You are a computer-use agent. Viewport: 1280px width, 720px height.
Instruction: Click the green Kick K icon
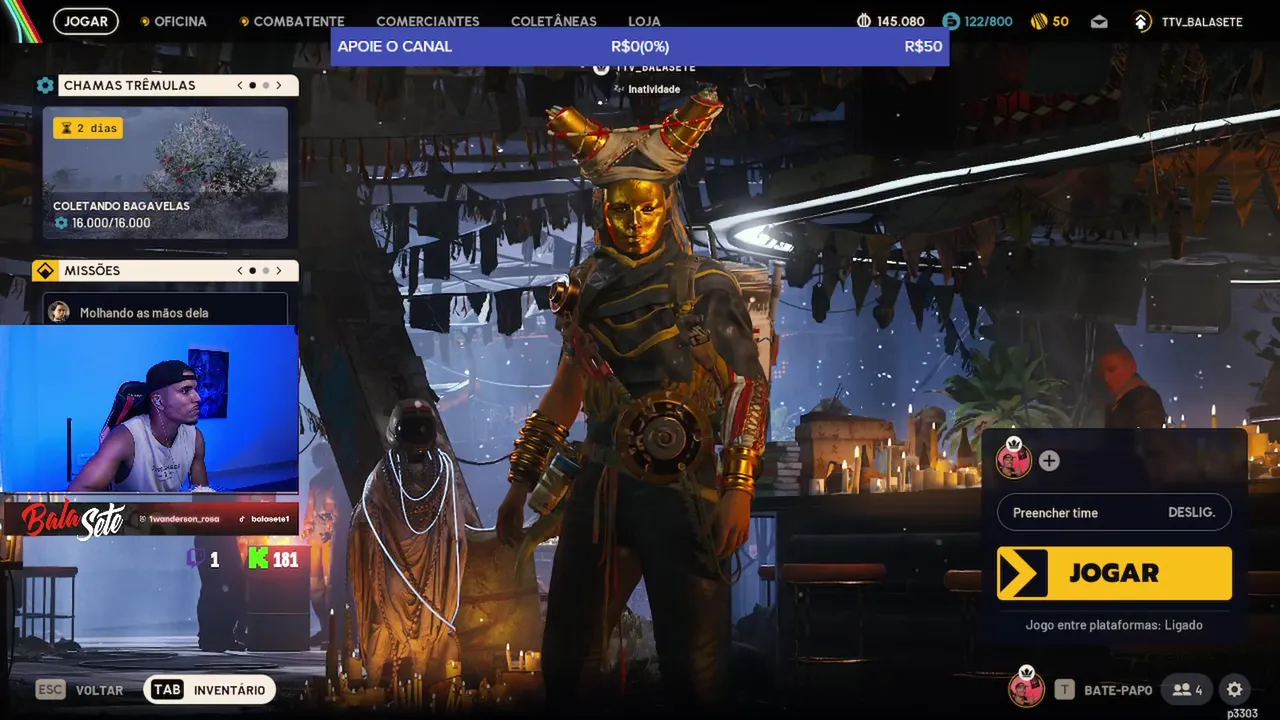258,558
